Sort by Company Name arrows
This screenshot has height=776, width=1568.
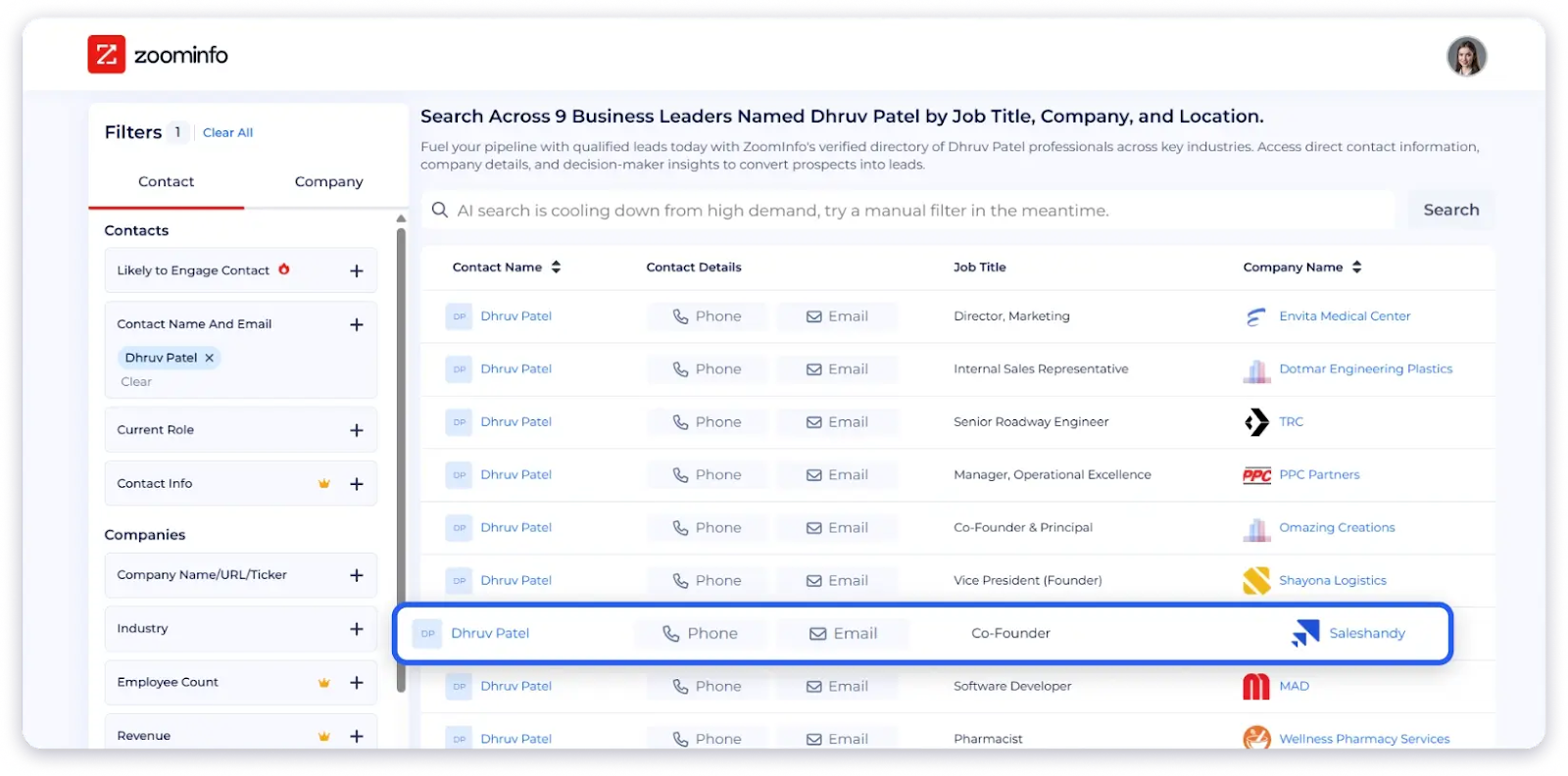1356,267
